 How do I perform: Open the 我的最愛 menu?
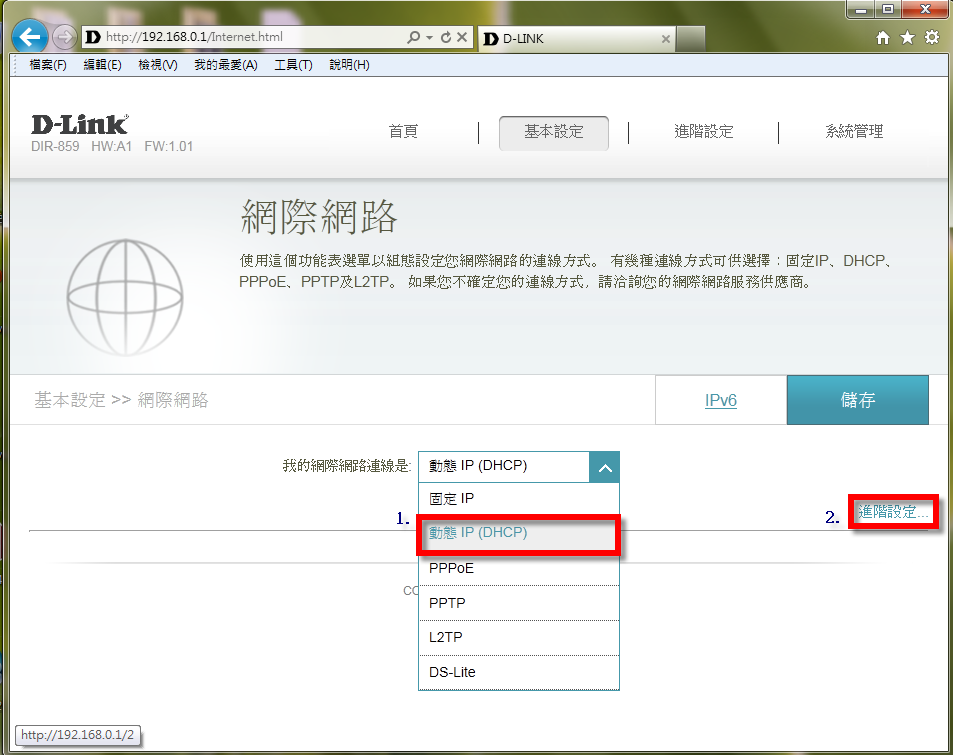click(225, 65)
